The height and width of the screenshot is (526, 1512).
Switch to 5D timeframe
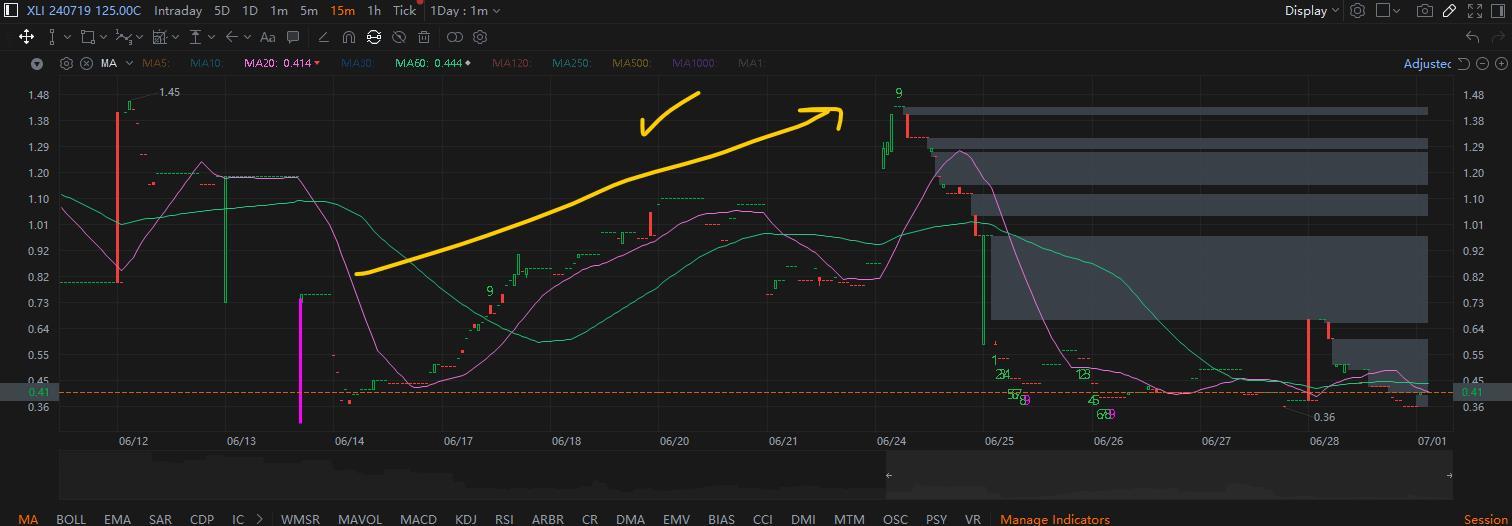tap(222, 10)
